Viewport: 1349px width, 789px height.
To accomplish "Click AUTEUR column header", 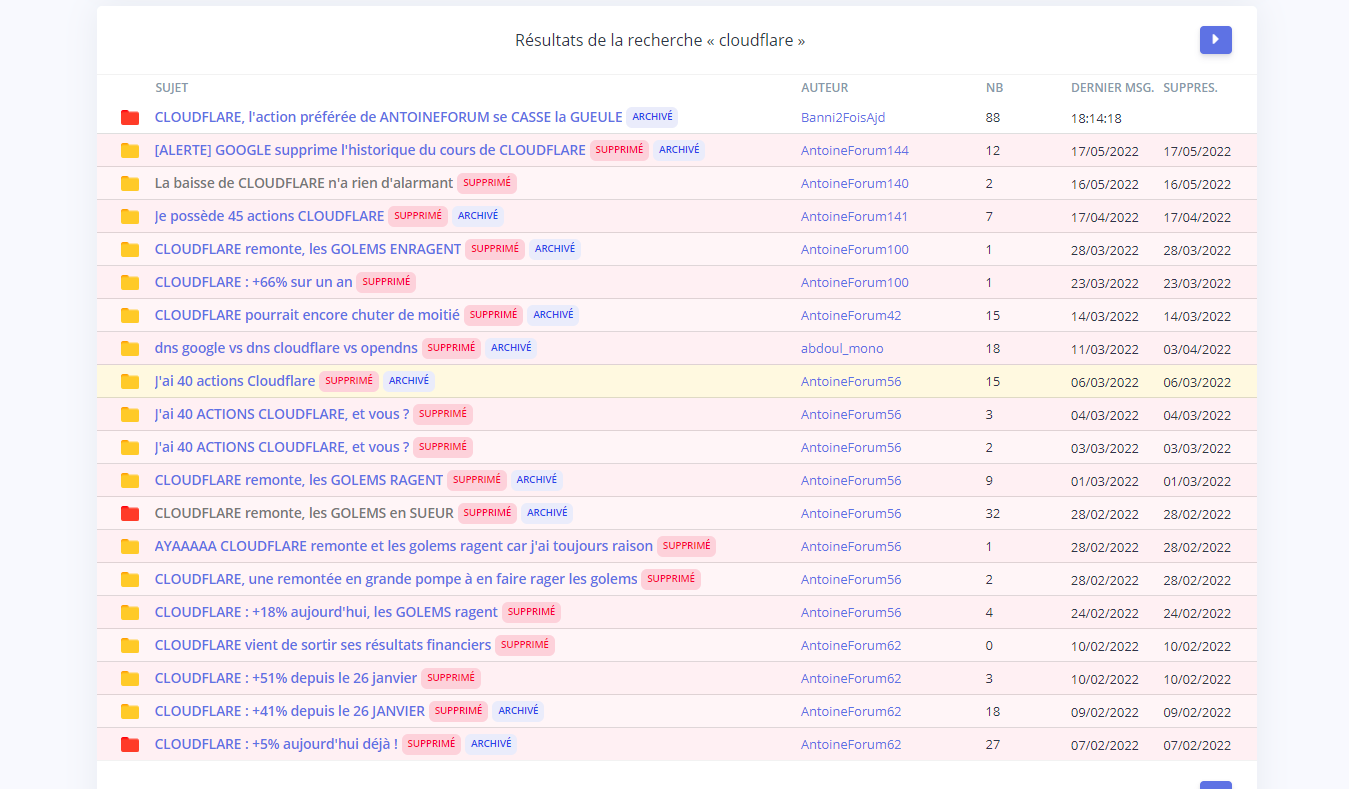I will coord(825,88).
